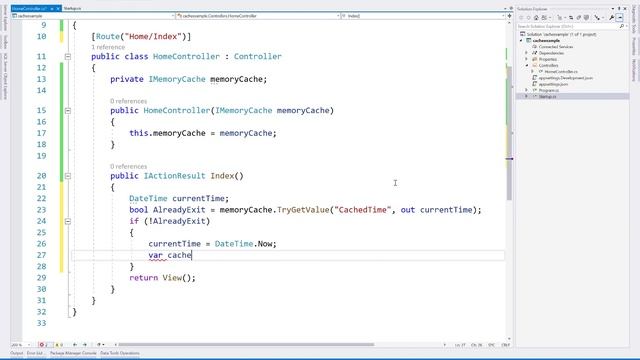Click '0 references' CodeLens above the constructor

click(x=129, y=101)
